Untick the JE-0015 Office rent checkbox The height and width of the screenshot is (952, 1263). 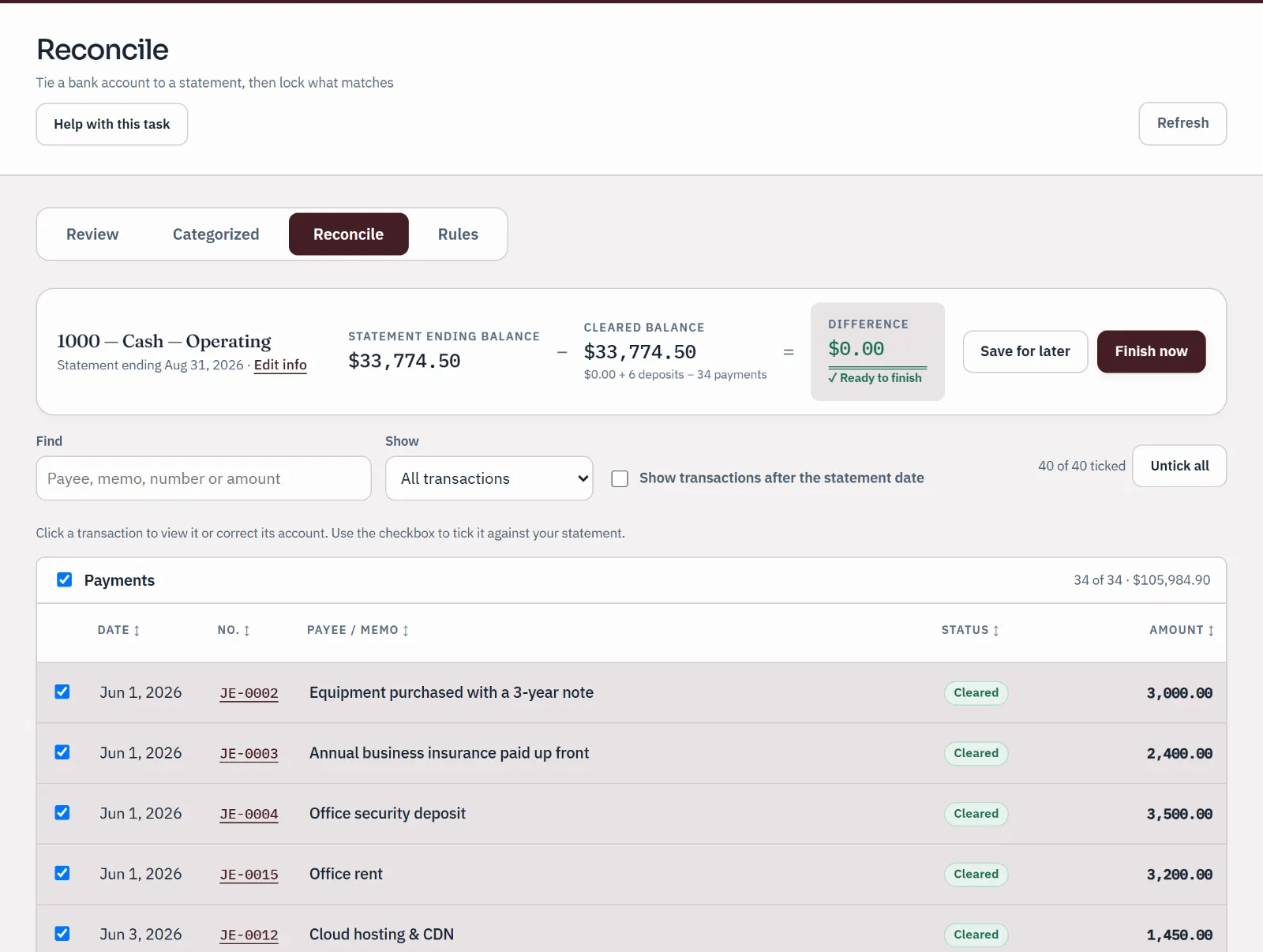click(62, 873)
